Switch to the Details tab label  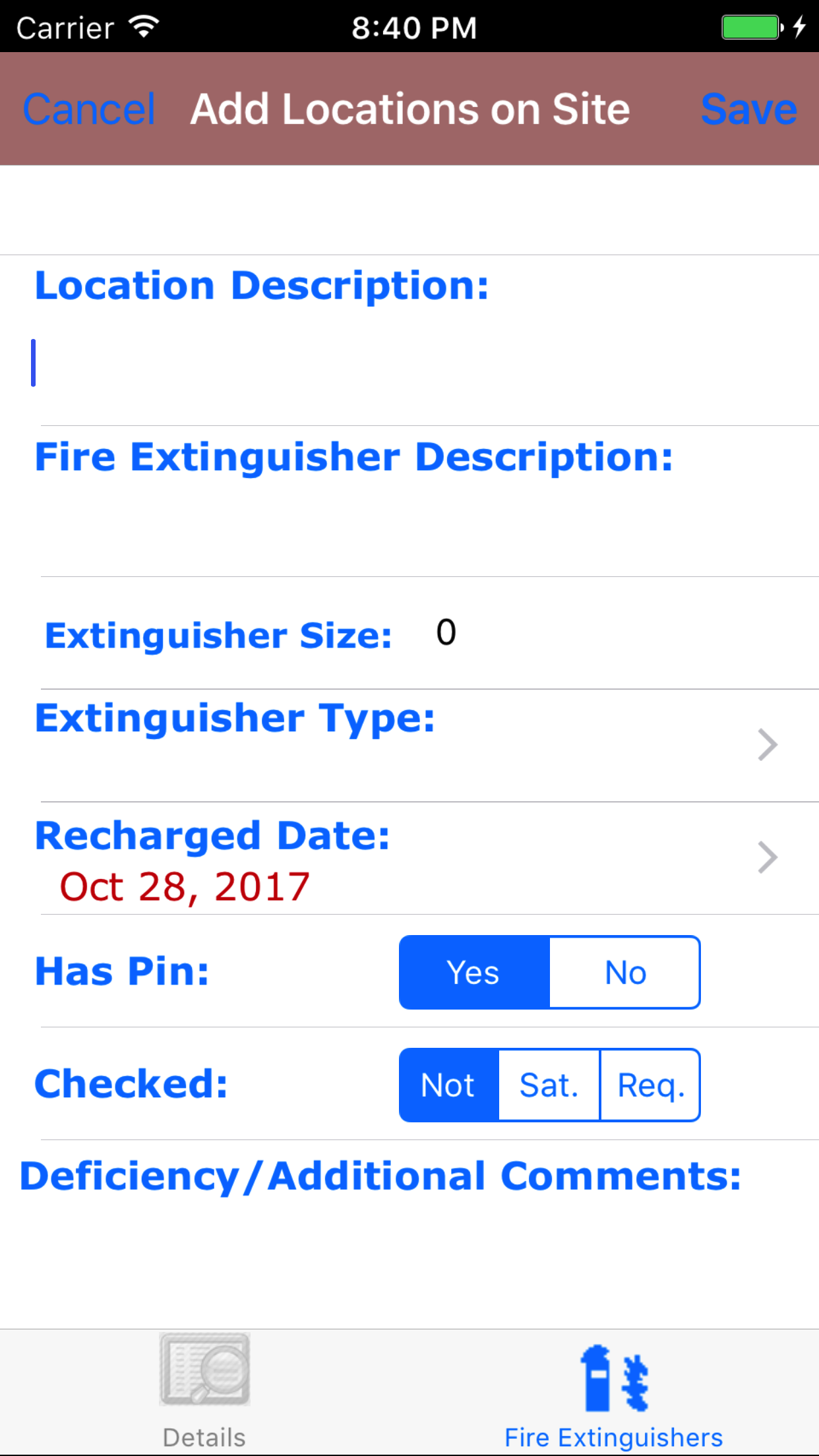[x=204, y=1438]
